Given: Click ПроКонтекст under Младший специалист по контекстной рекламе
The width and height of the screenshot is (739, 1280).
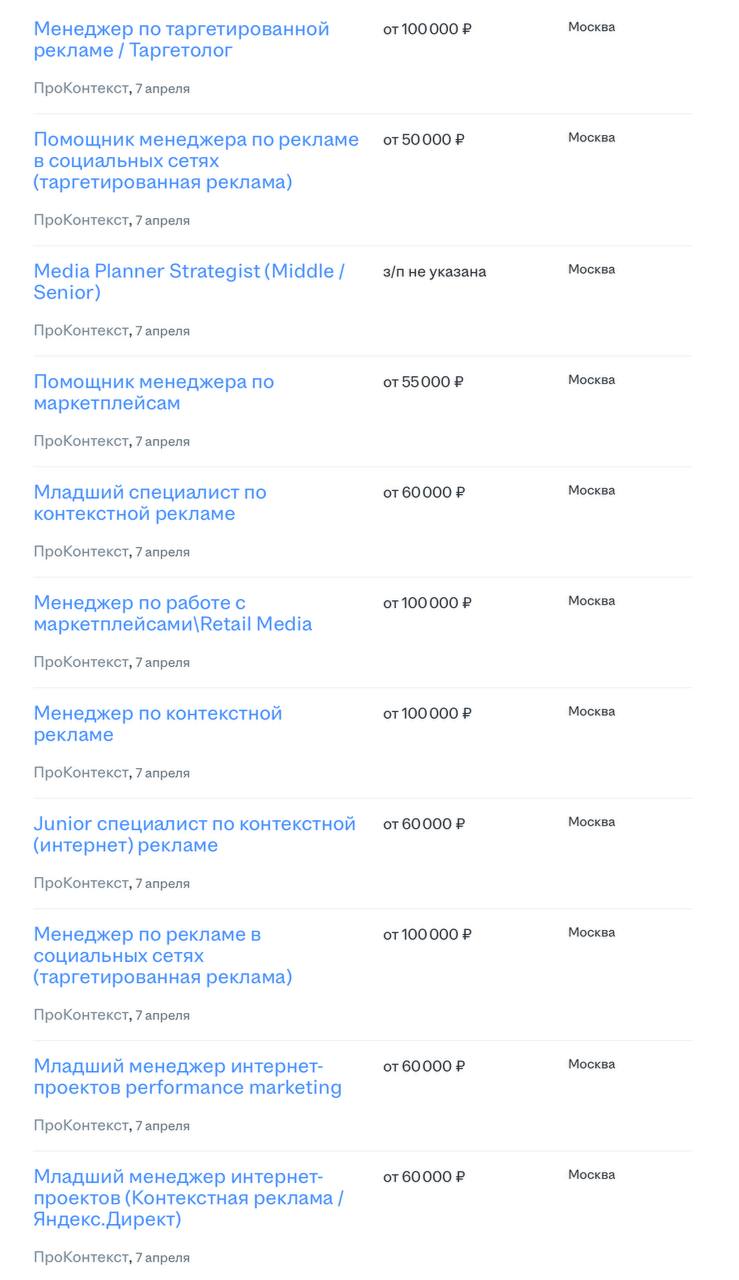Looking at the screenshot, I should click(x=81, y=552).
